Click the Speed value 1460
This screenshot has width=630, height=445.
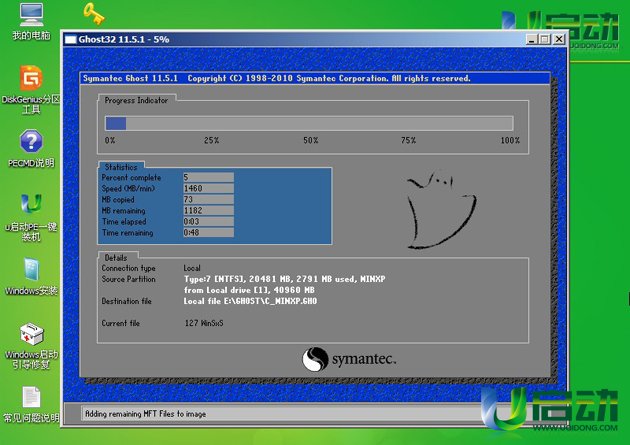209,188
